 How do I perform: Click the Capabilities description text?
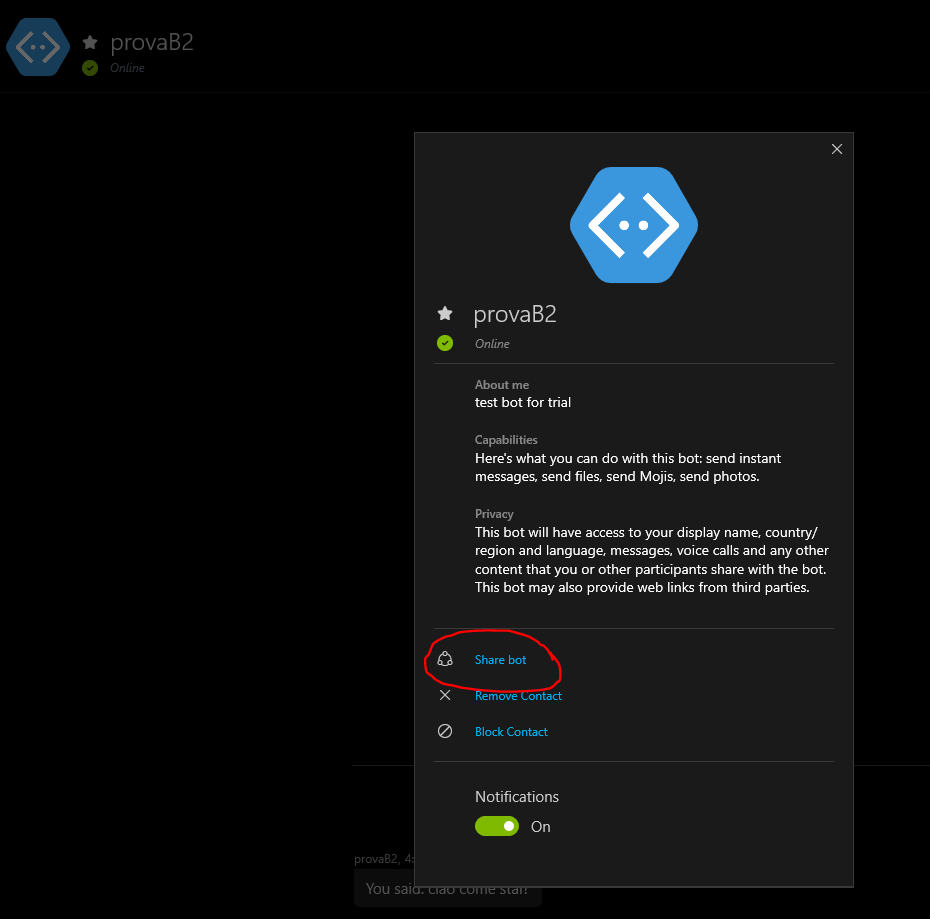[627, 467]
